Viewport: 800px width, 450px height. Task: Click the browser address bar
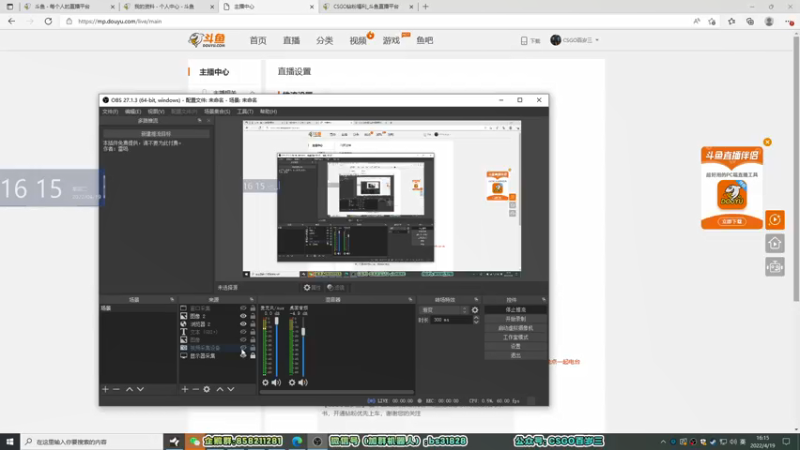pyautogui.click(x=378, y=21)
